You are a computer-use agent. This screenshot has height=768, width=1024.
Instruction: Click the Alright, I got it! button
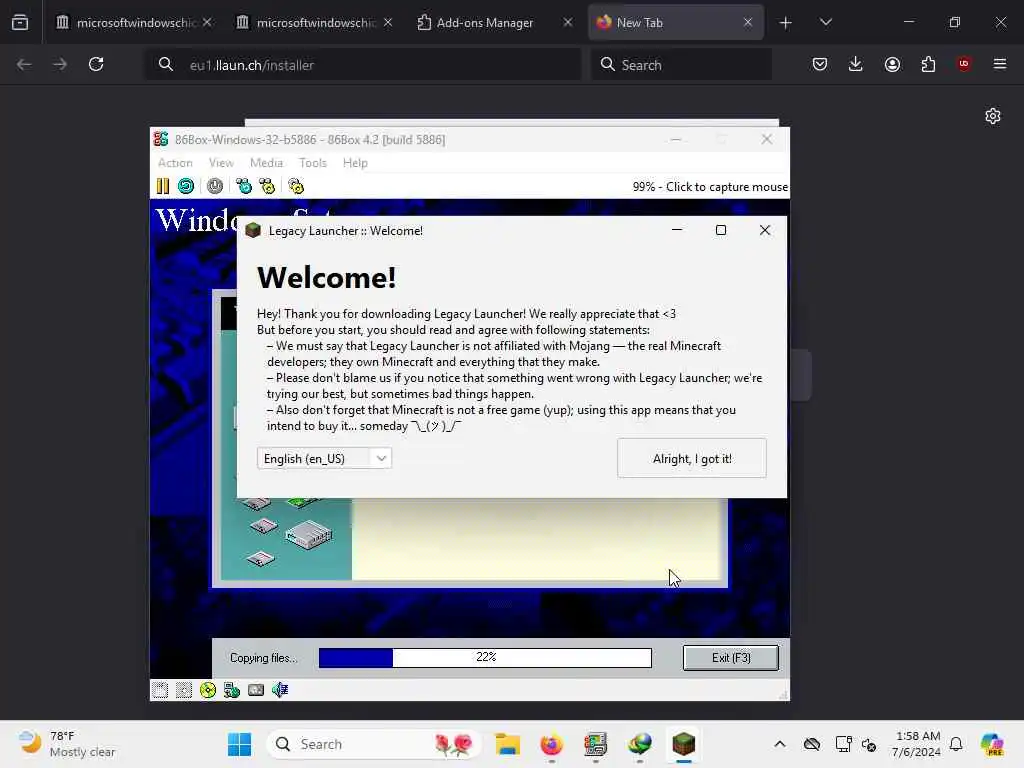coord(692,458)
